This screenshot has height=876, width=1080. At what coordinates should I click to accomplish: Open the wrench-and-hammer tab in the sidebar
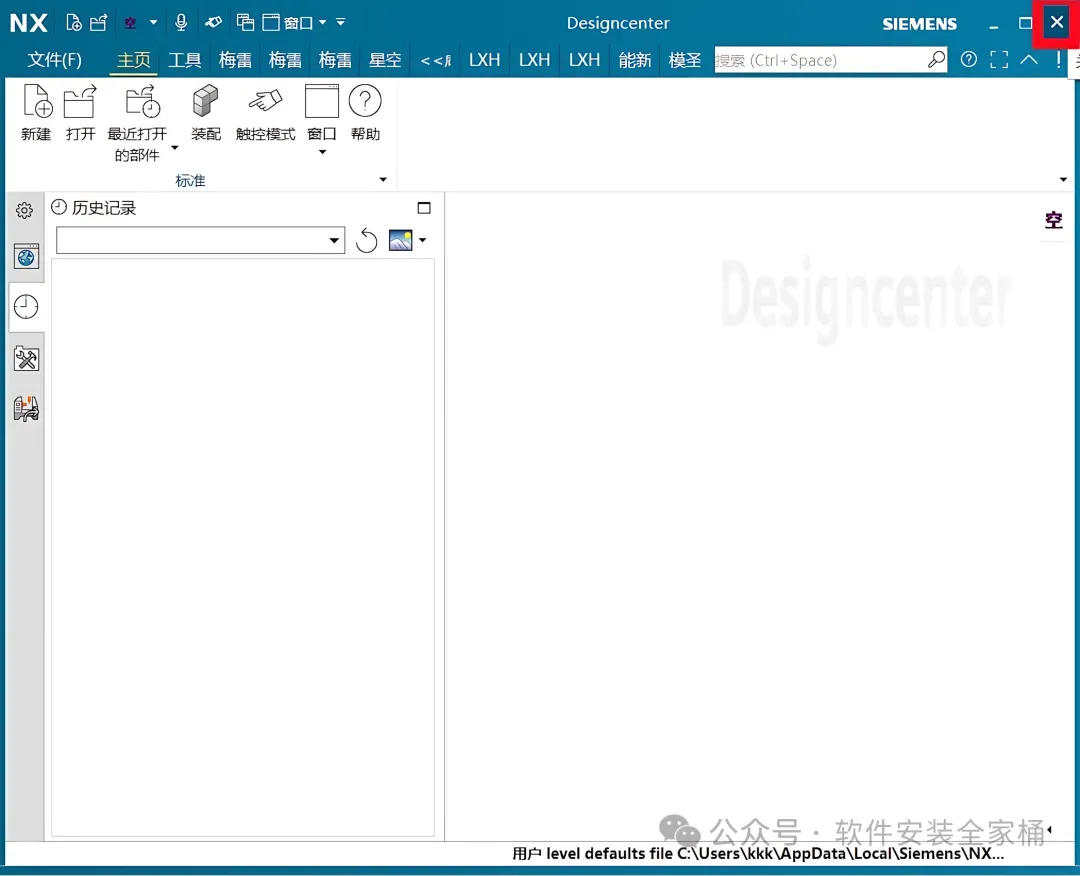pyautogui.click(x=26, y=358)
